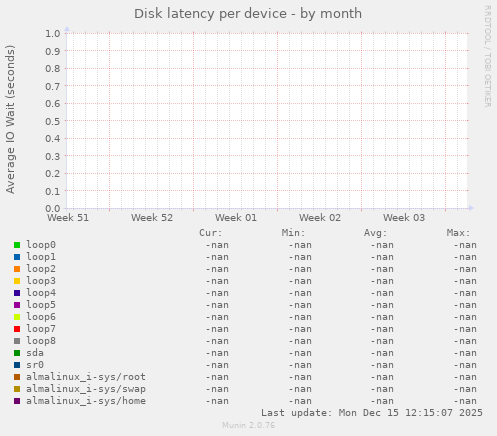Viewport: 497px width, 436px height.
Task: Select the loop2 legend label
Action: point(41,269)
